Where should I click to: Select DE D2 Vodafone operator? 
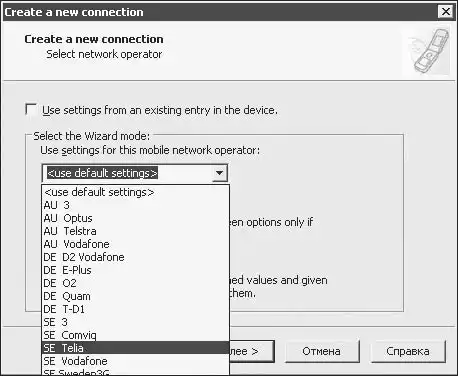tap(135, 257)
